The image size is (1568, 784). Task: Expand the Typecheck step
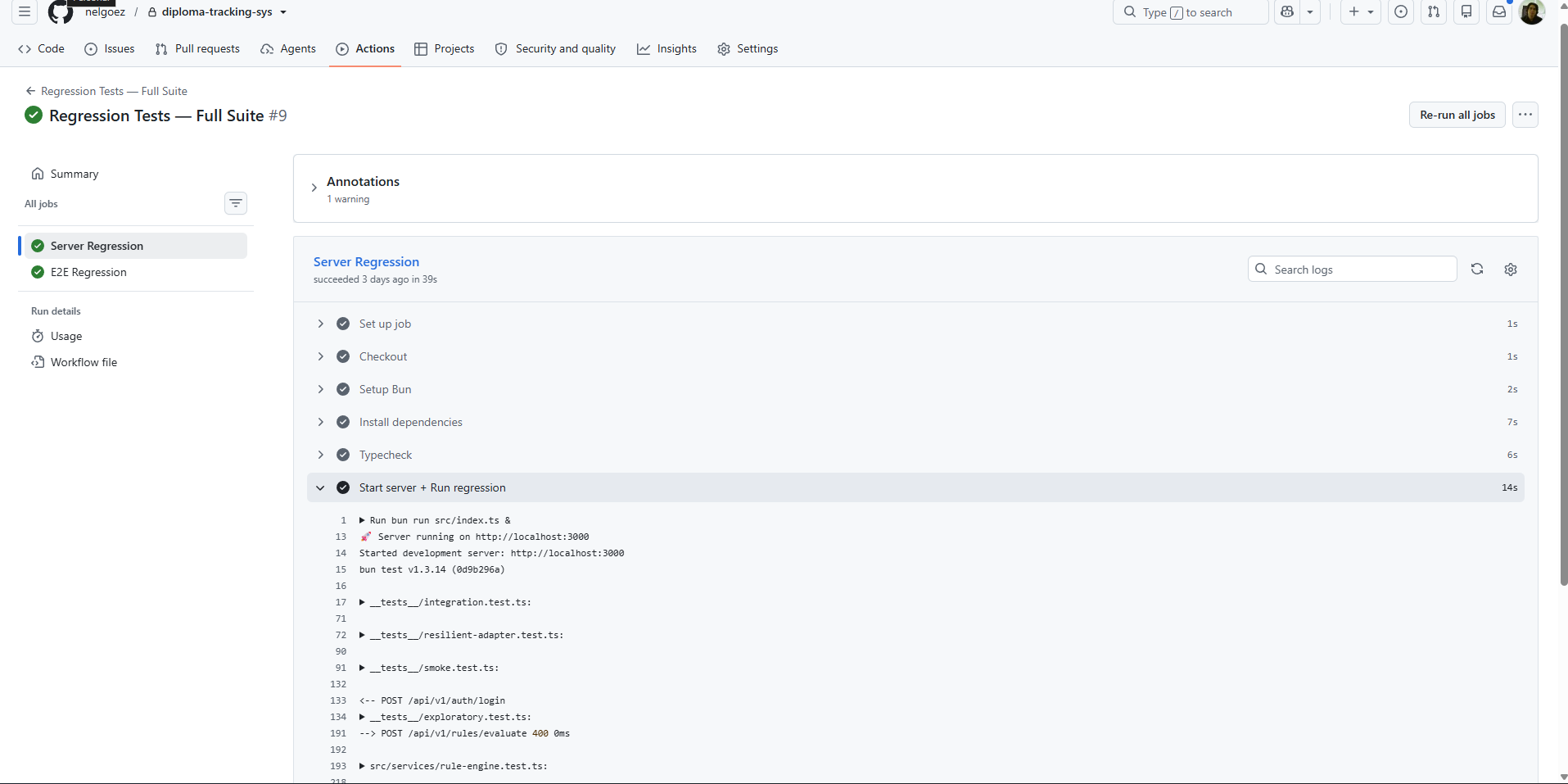pyautogui.click(x=915, y=455)
